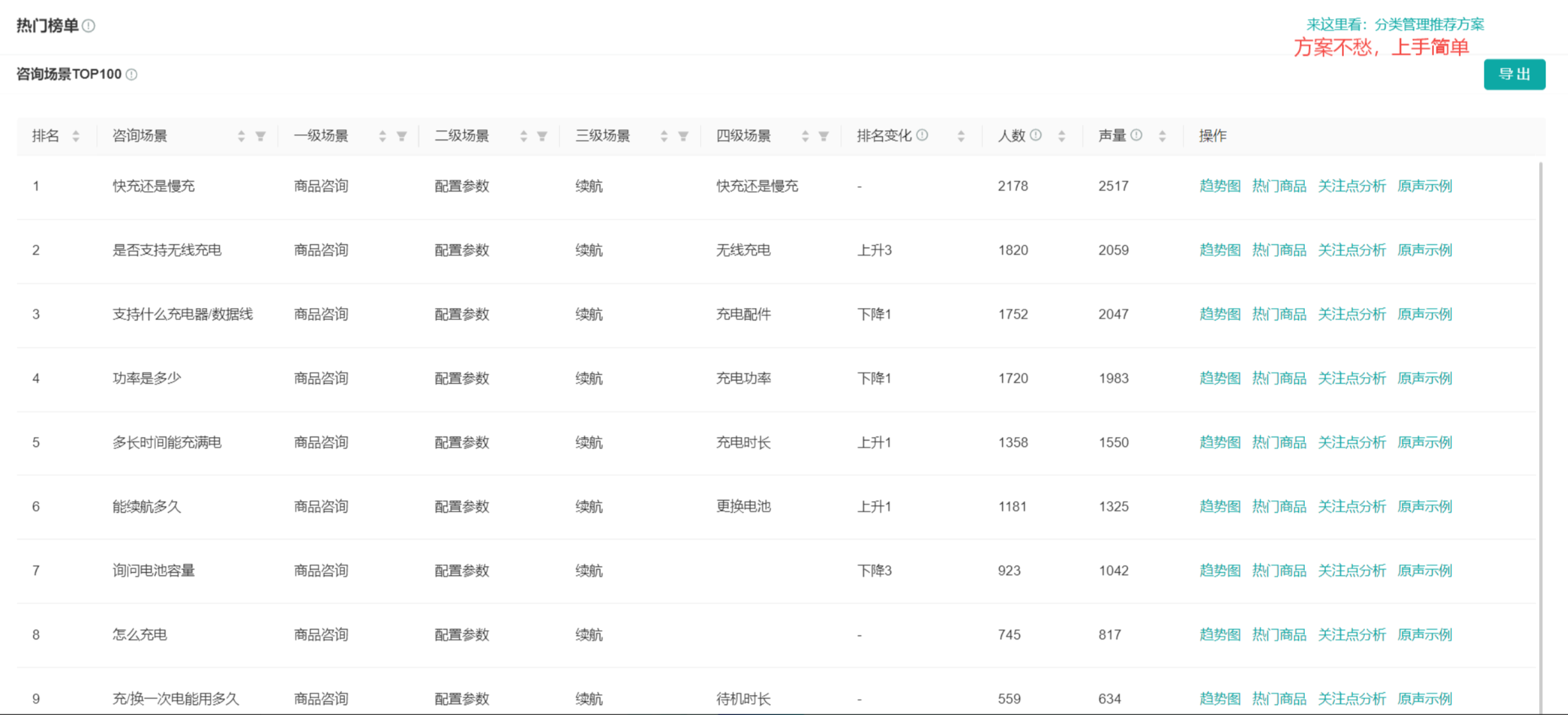Sort by 四级场景 column arrows

805,136
